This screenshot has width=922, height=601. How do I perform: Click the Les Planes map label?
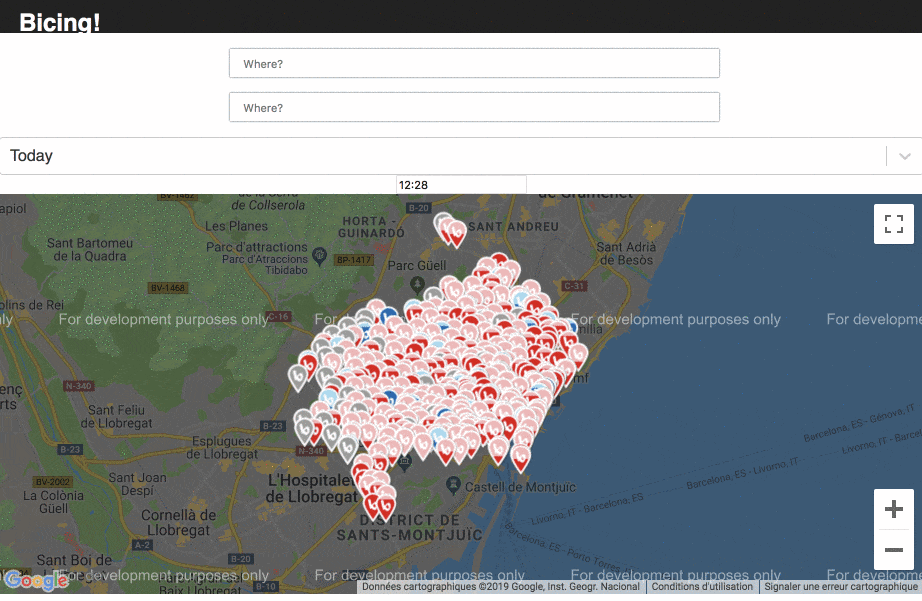[236, 226]
